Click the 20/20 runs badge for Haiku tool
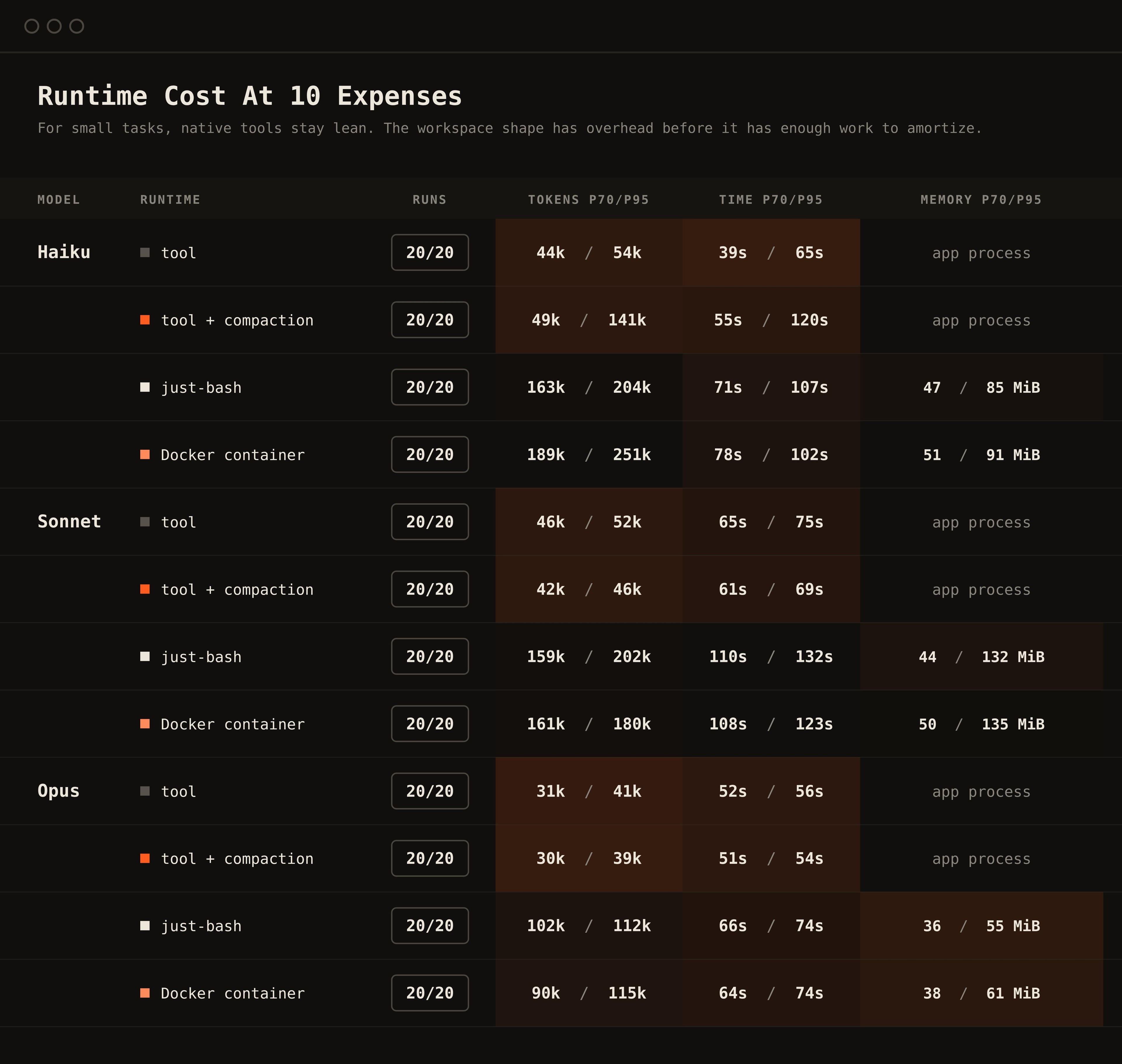1122x1064 pixels. coord(430,252)
